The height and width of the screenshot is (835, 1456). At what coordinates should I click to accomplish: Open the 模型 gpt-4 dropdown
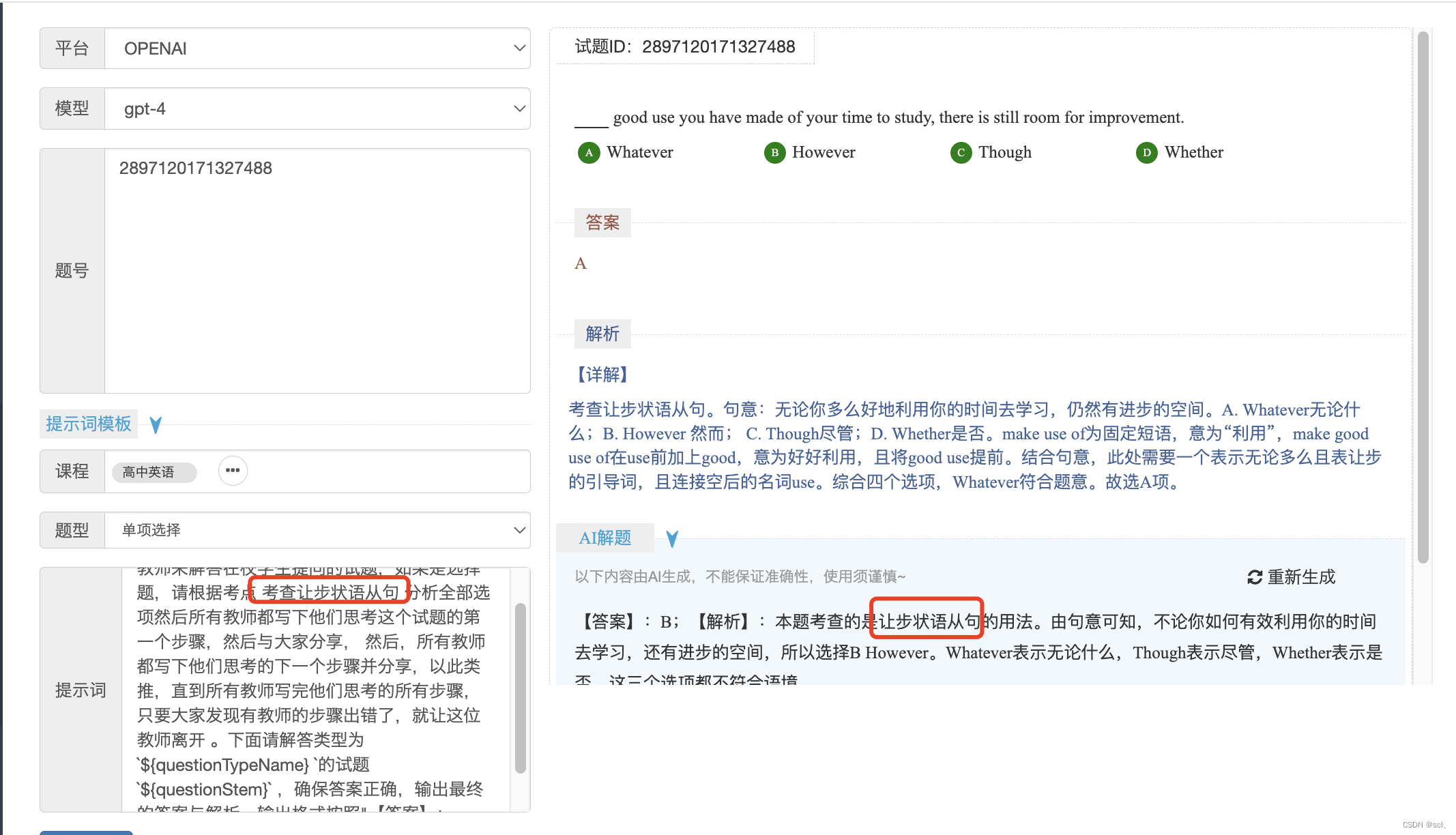(317, 108)
